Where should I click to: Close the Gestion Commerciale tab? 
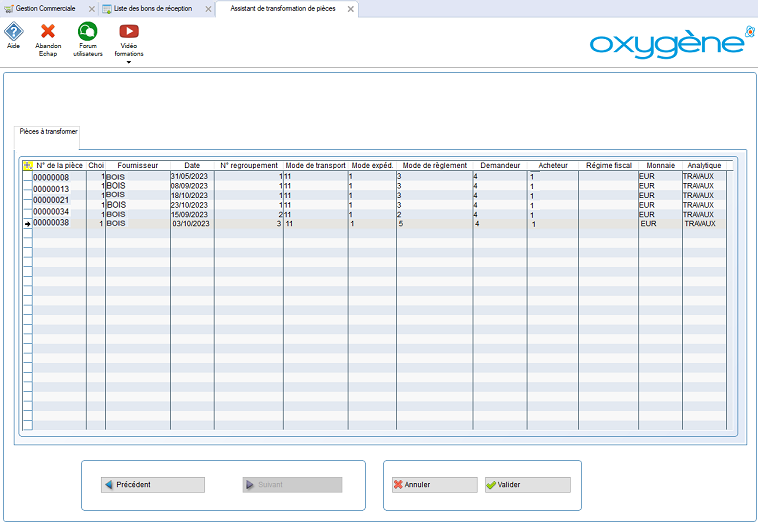(92, 9)
